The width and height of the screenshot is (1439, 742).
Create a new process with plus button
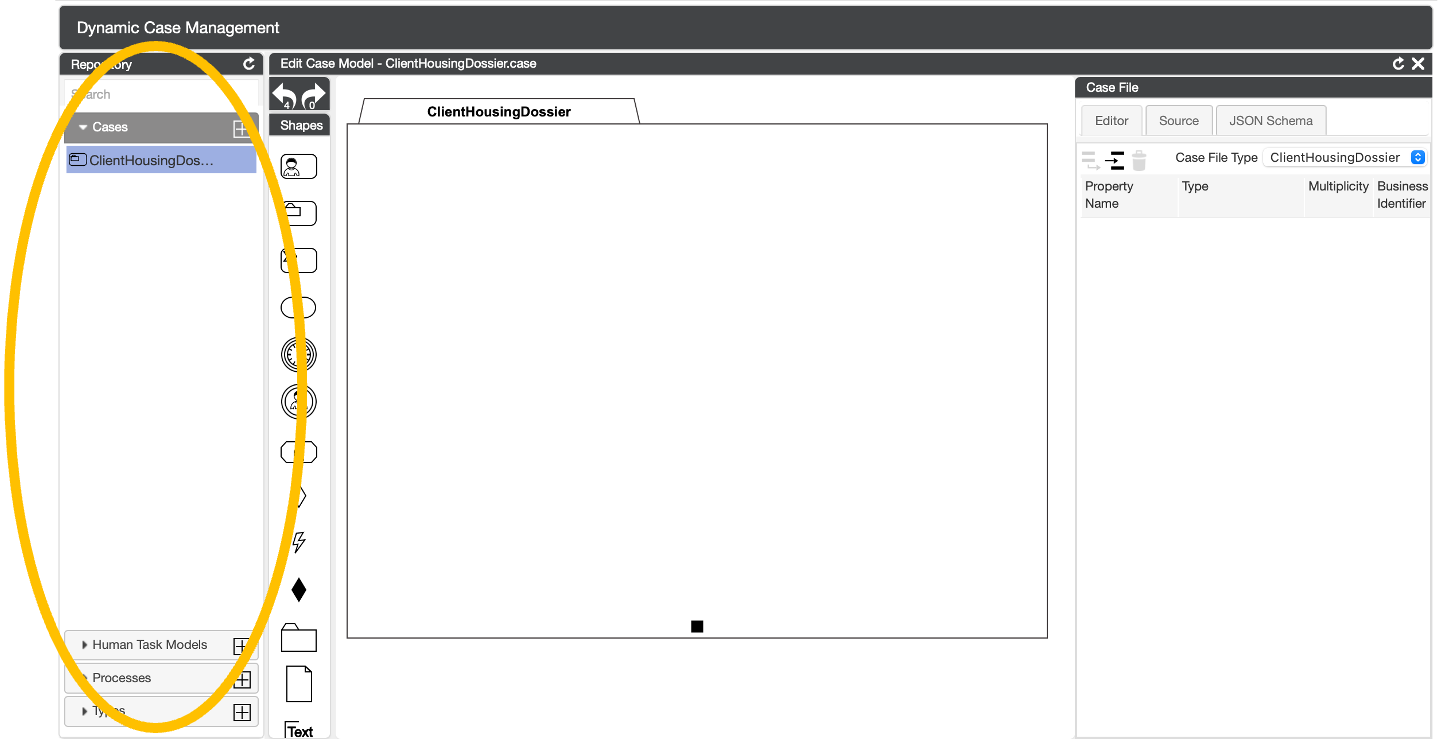(241, 680)
